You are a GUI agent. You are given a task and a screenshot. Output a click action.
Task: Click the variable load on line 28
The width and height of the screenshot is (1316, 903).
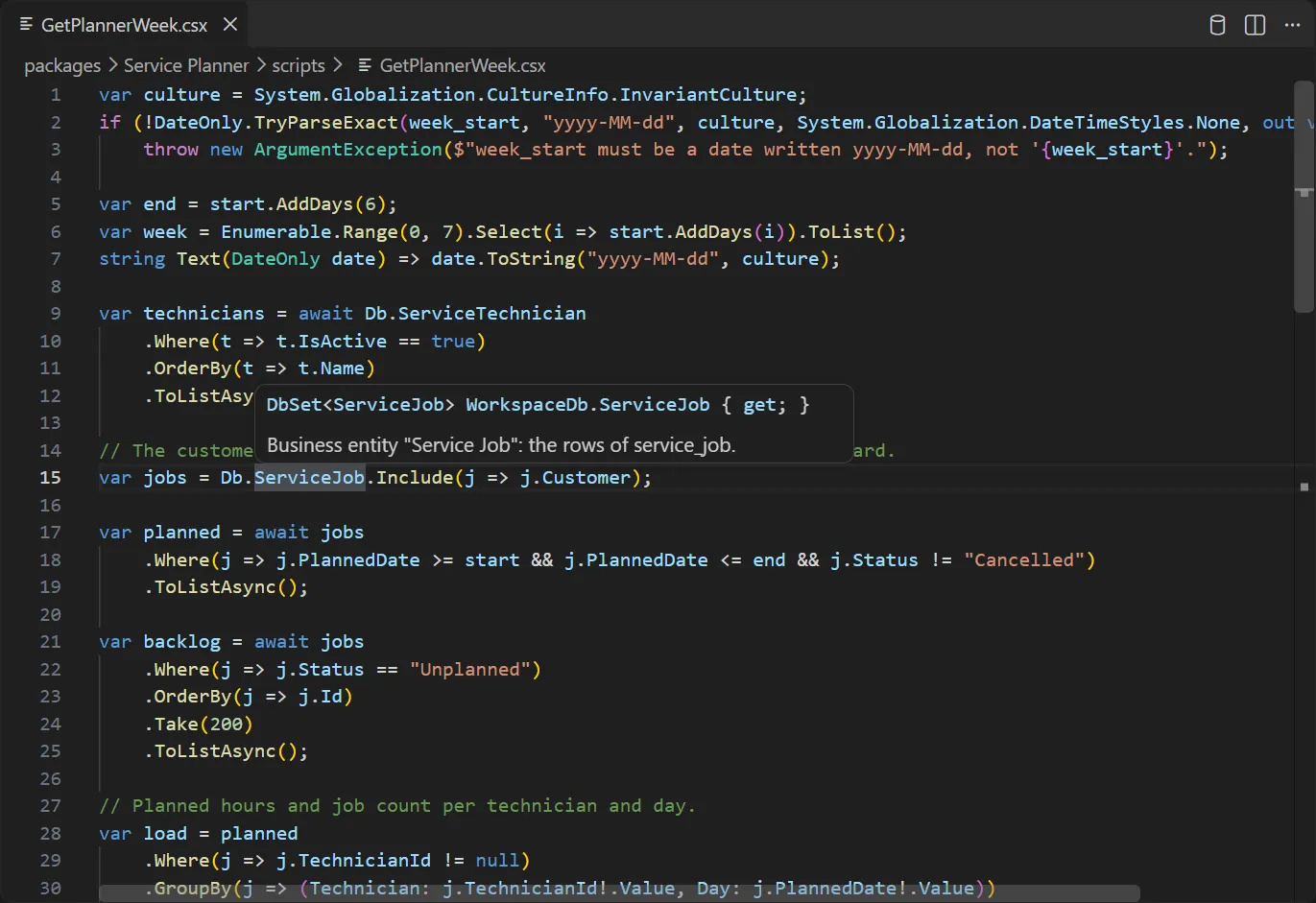tap(165, 834)
